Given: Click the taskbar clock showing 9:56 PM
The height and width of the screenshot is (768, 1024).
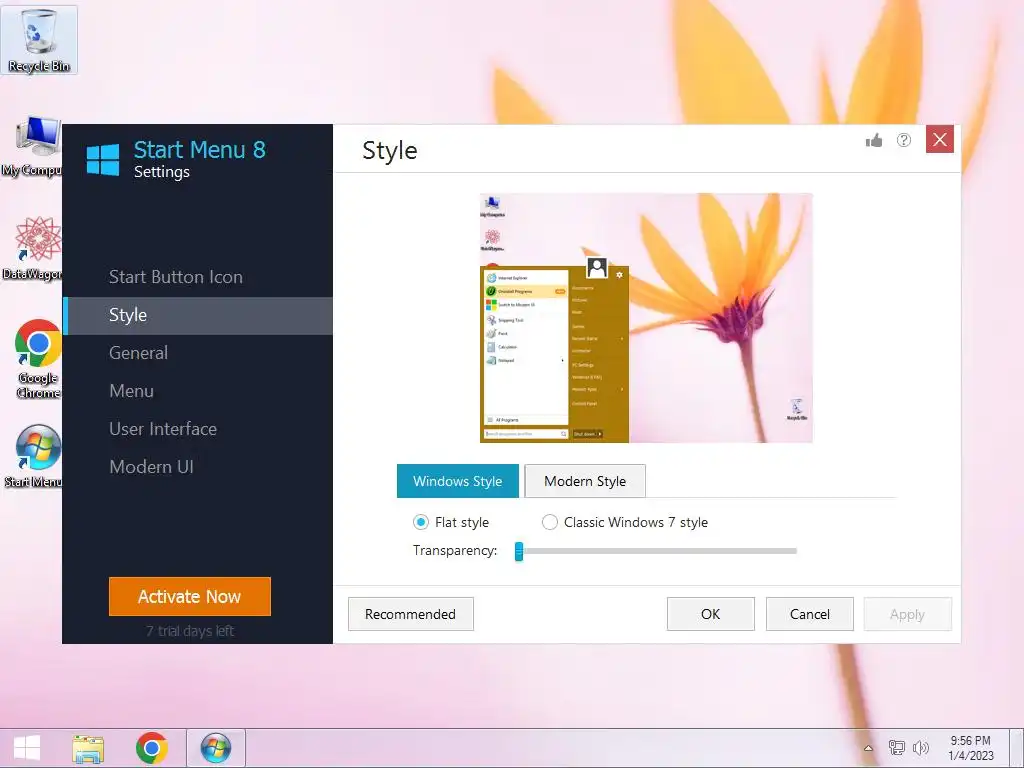Looking at the screenshot, I should coord(970,748).
